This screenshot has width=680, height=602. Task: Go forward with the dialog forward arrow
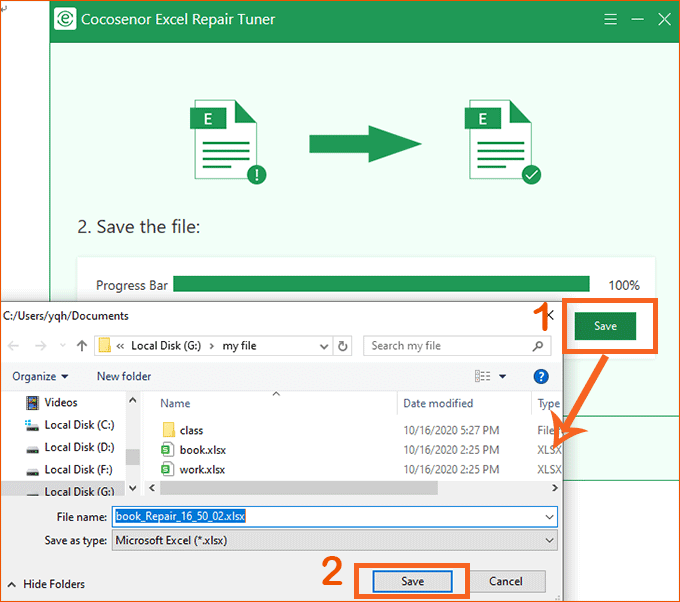coord(40,346)
